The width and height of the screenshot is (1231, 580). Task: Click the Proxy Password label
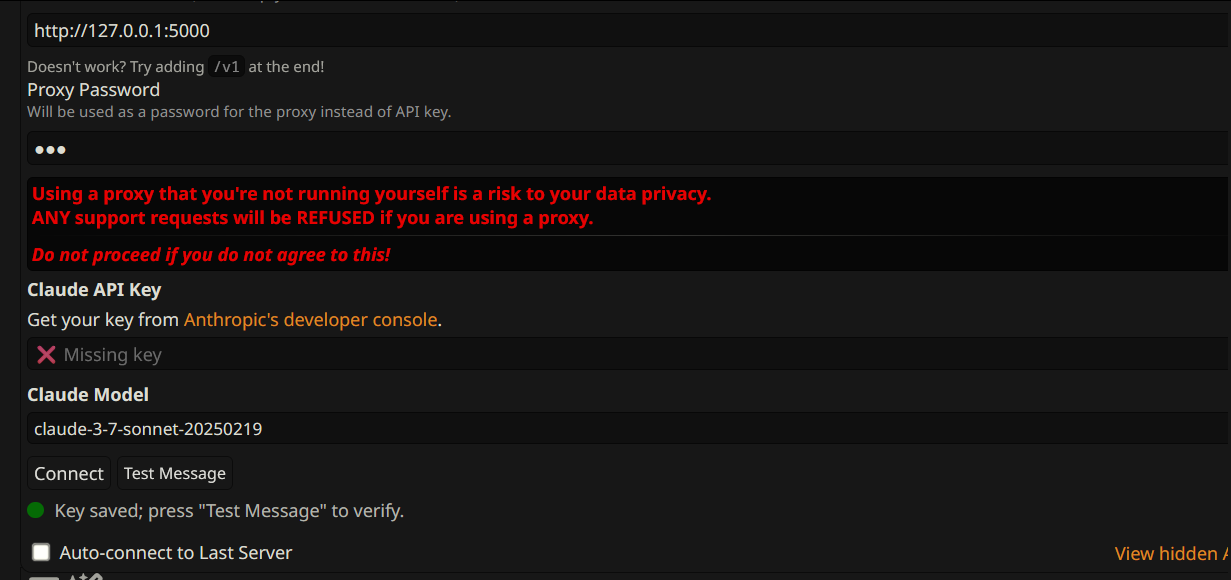tap(93, 89)
